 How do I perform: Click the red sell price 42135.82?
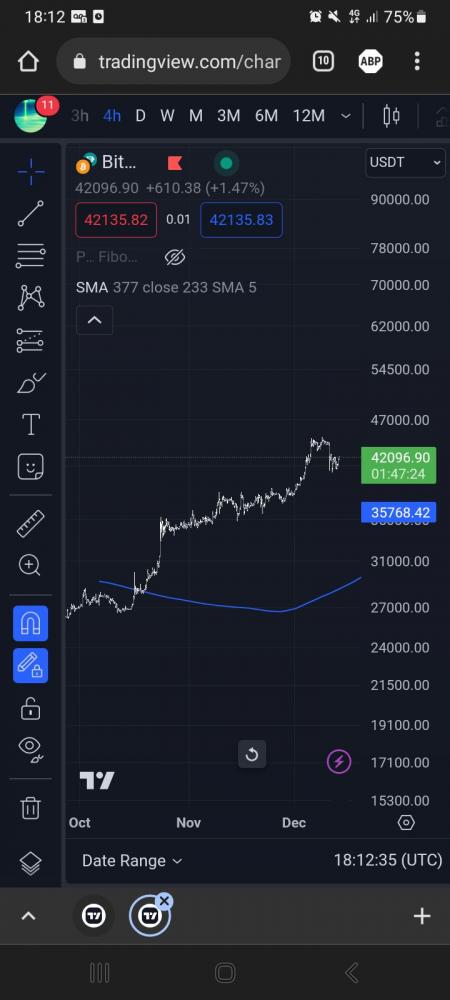(116, 220)
